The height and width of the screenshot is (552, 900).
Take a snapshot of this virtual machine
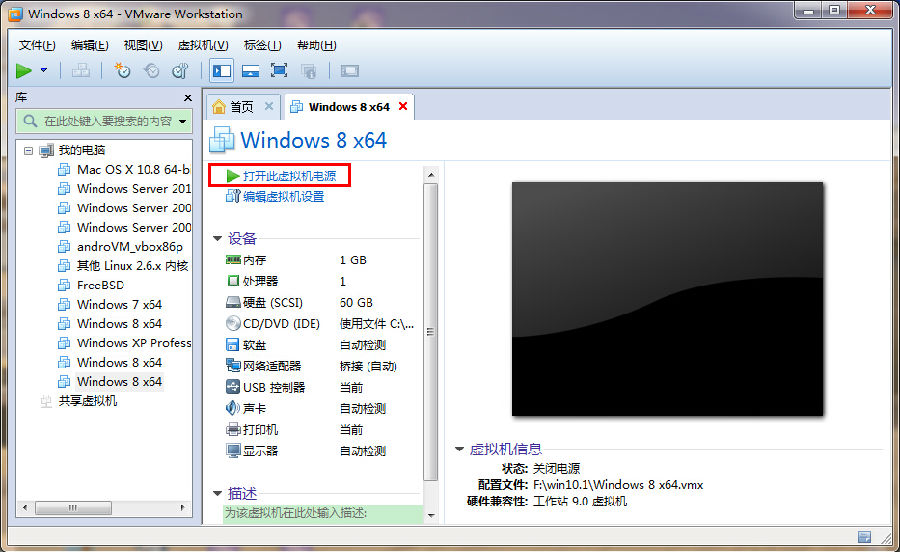pos(122,71)
